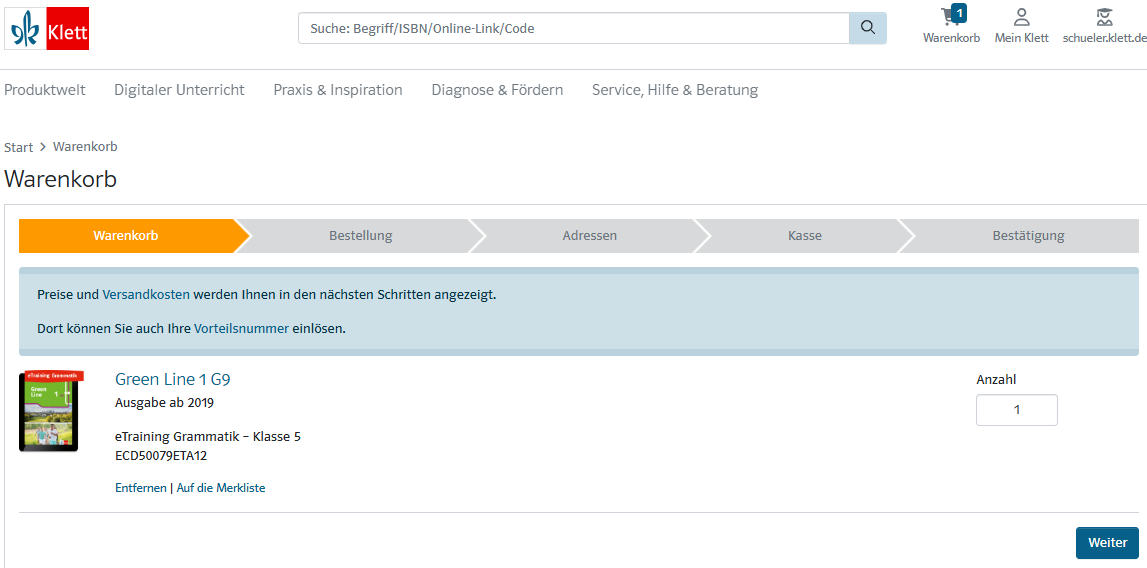Image resolution: width=1147 pixels, height=568 pixels.
Task: Select the Warenkorb checkout step
Action: 126,236
